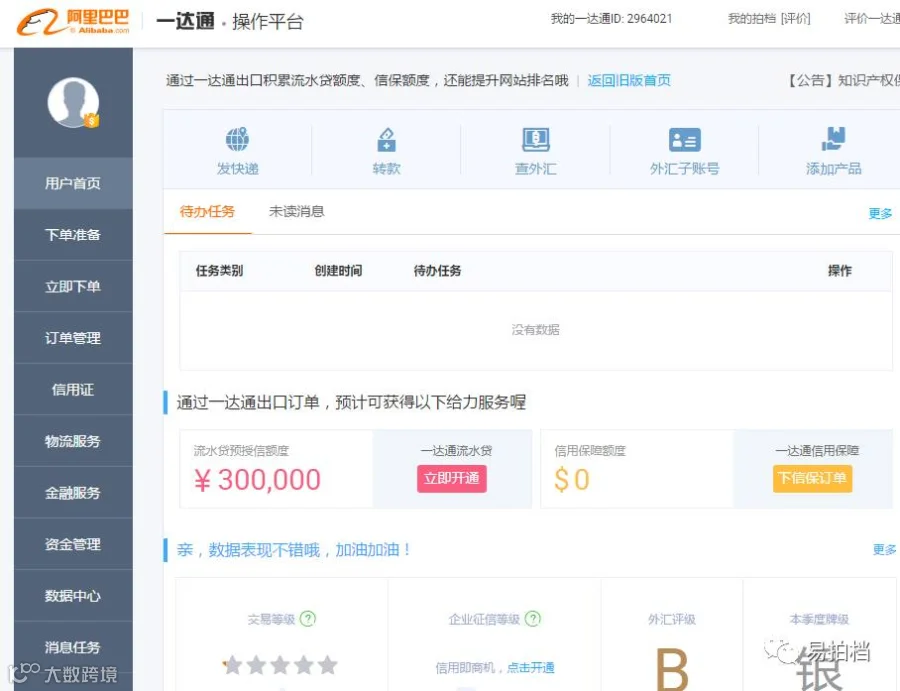Click the 外汇子账号 label

pos(685,169)
